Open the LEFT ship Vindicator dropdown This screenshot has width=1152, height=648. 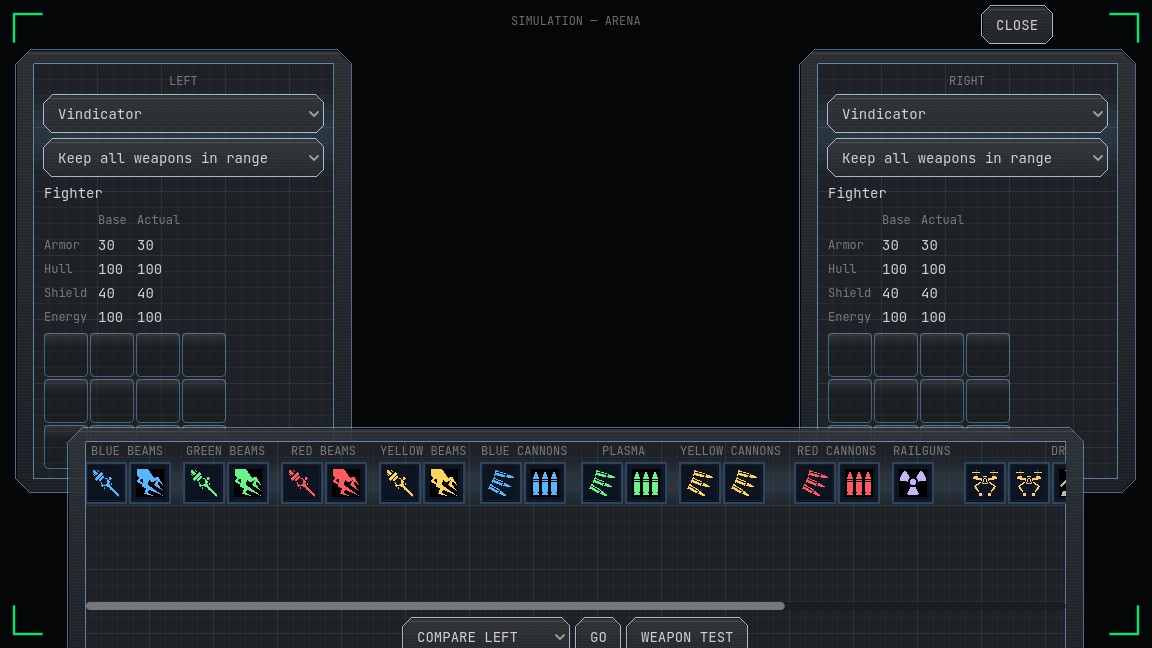click(184, 114)
